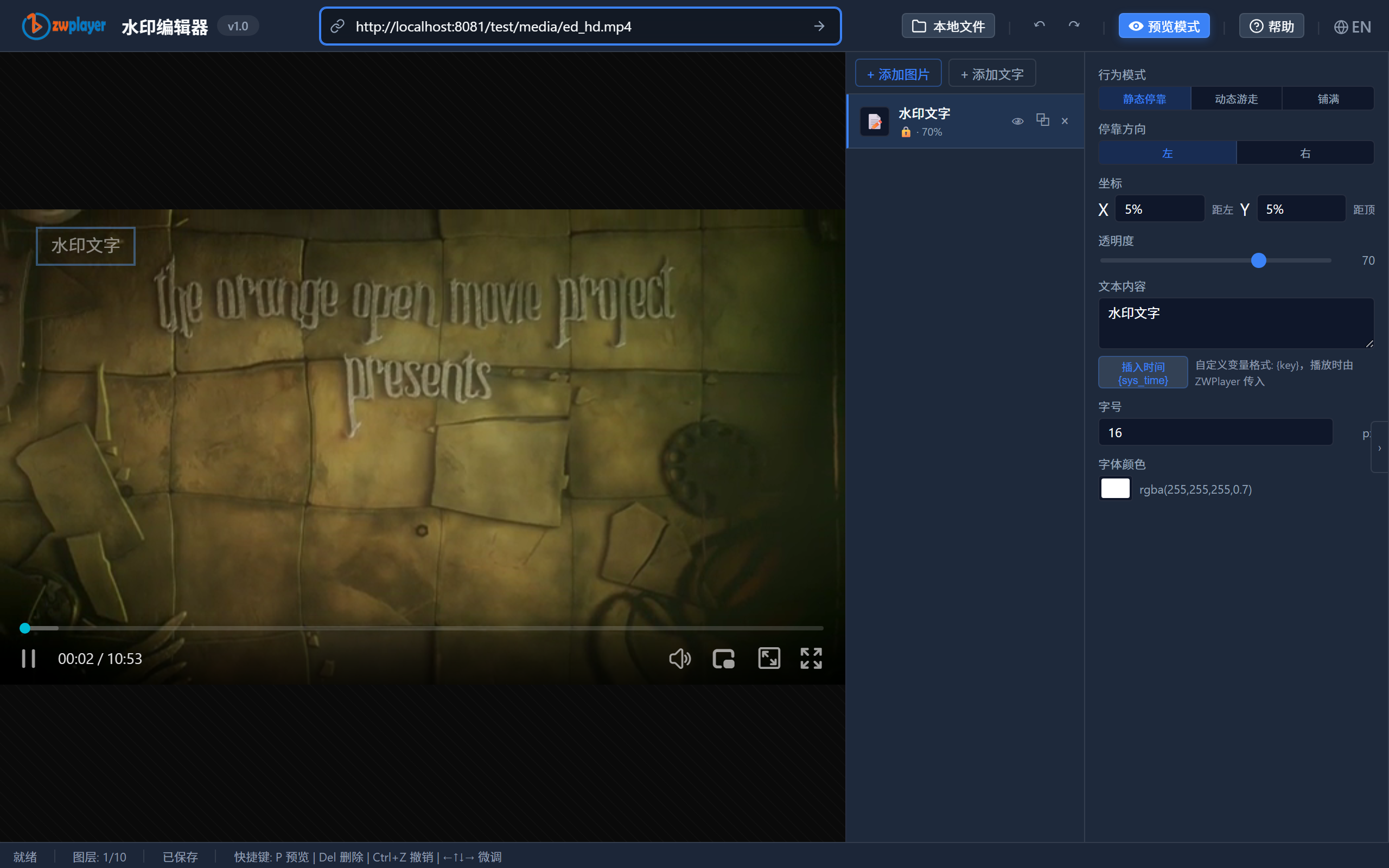
Task: Mute the video volume
Action: point(679,659)
